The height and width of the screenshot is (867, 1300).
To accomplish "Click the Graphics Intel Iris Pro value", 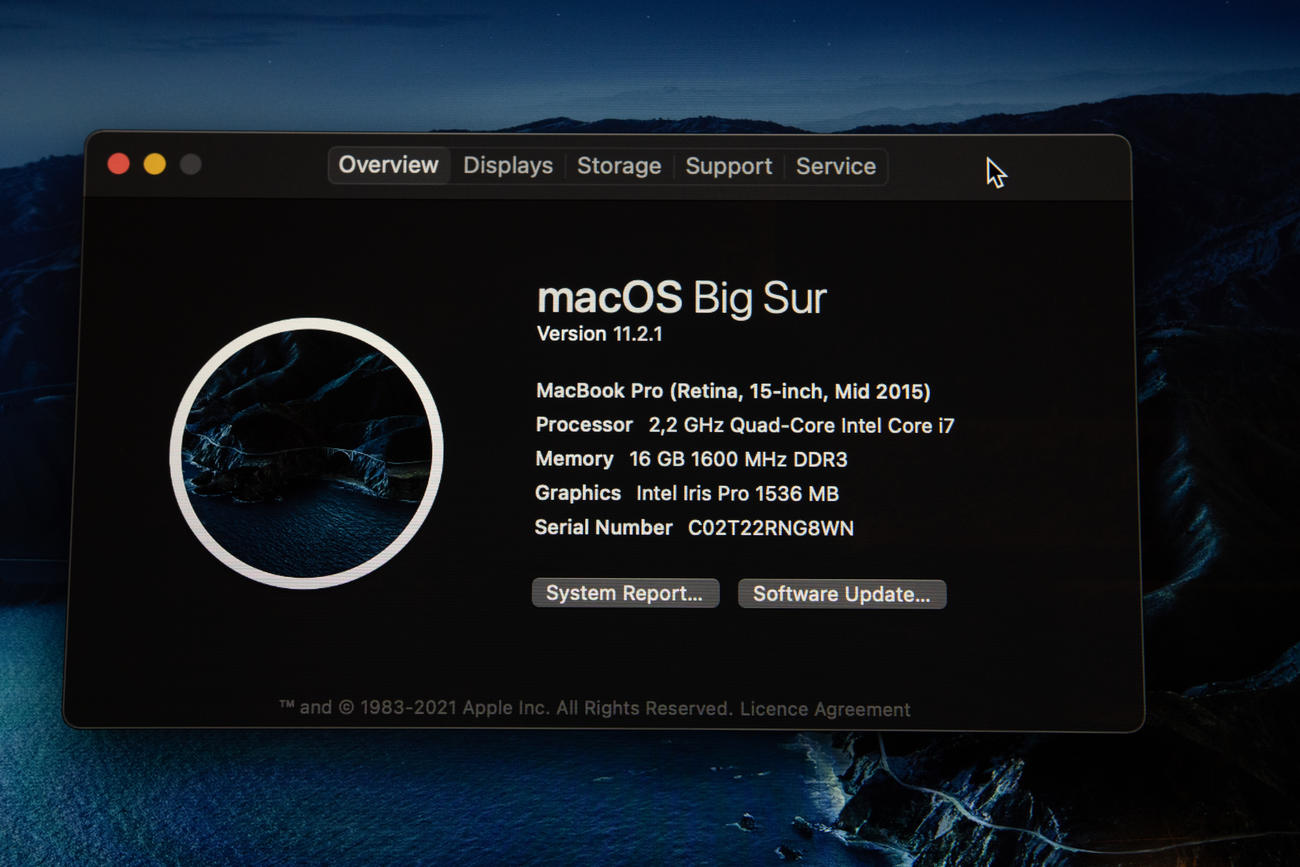I will pyautogui.click(x=737, y=493).
